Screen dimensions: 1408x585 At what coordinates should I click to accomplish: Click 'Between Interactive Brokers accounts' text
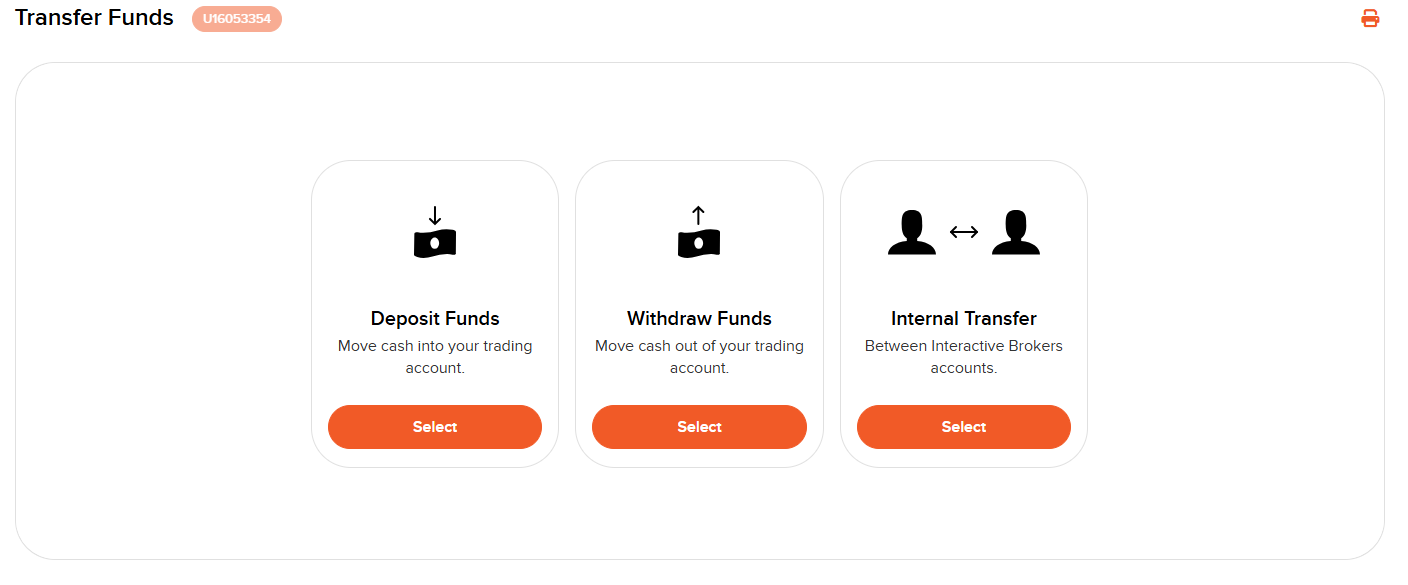point(964,357)
